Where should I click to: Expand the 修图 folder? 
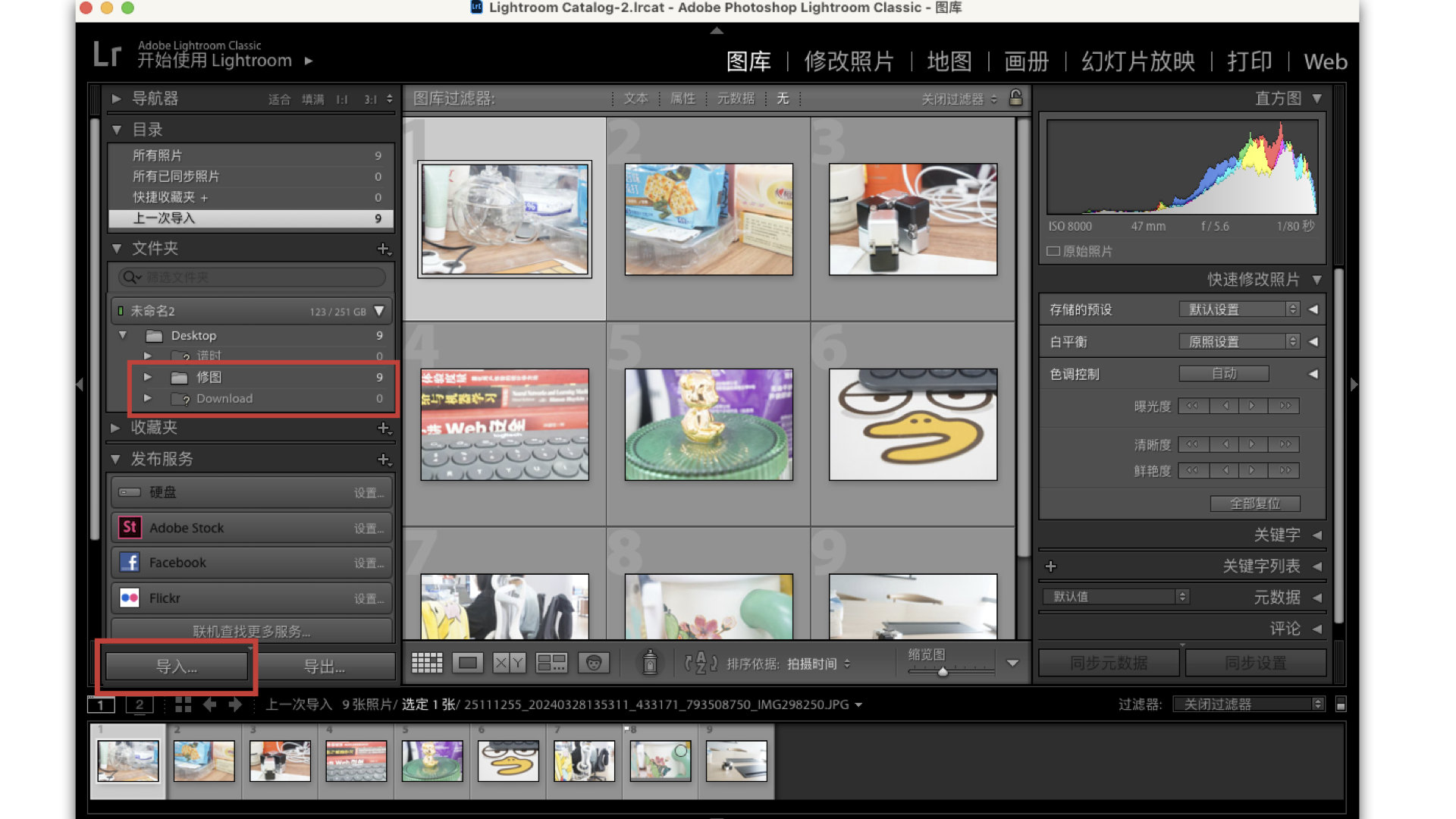click(148, 377)
